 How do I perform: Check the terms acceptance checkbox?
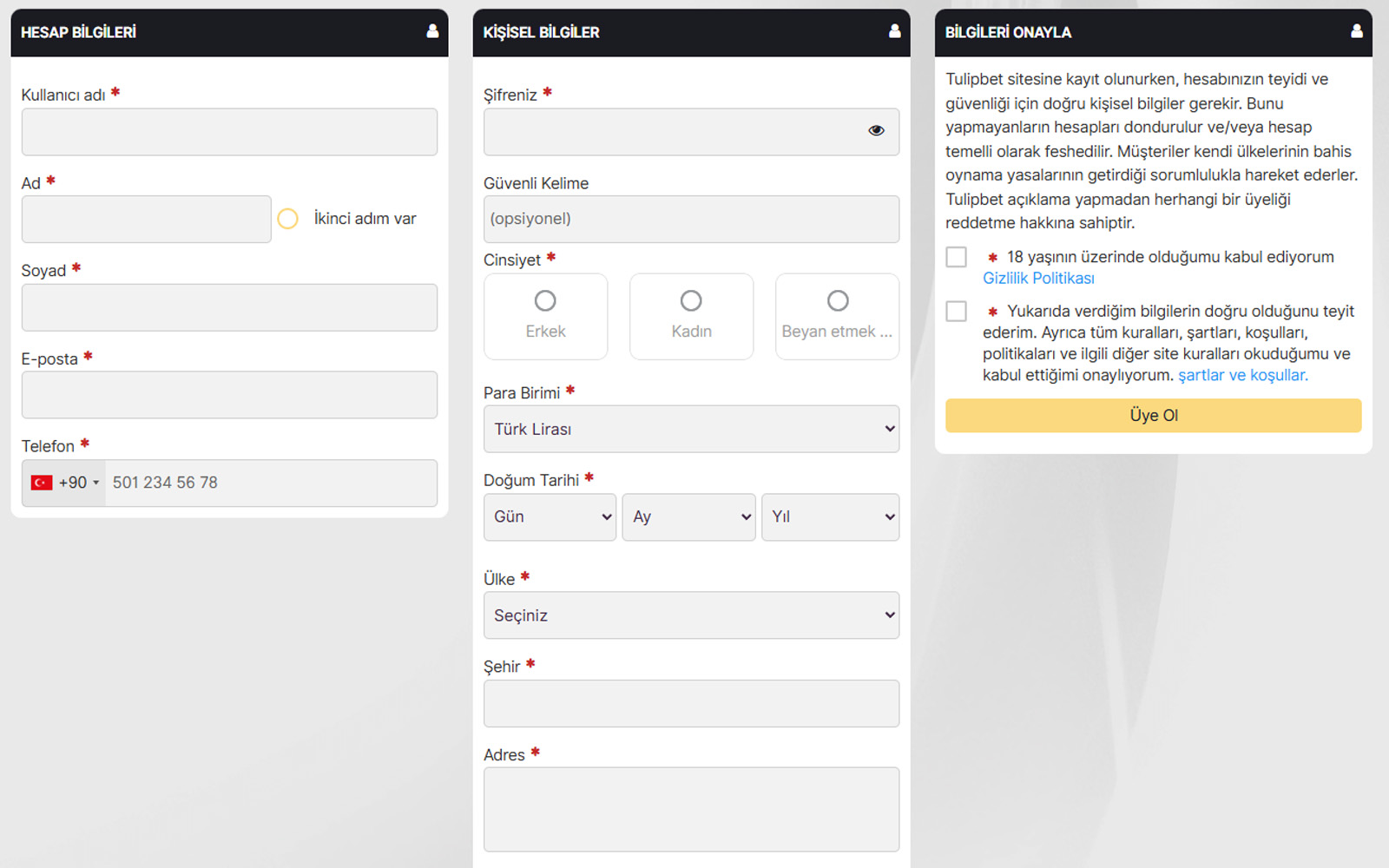(x=956, y=312)
